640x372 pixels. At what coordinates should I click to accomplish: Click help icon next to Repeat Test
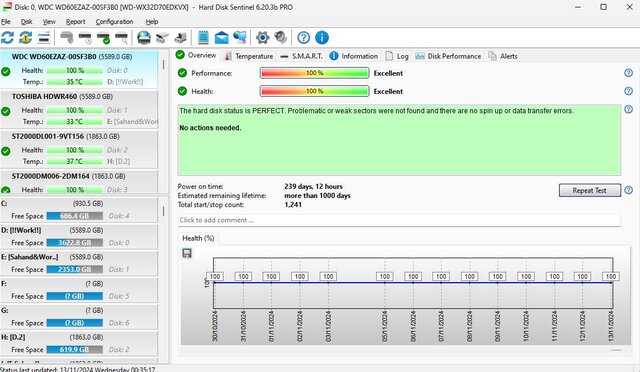coord(629,190)
